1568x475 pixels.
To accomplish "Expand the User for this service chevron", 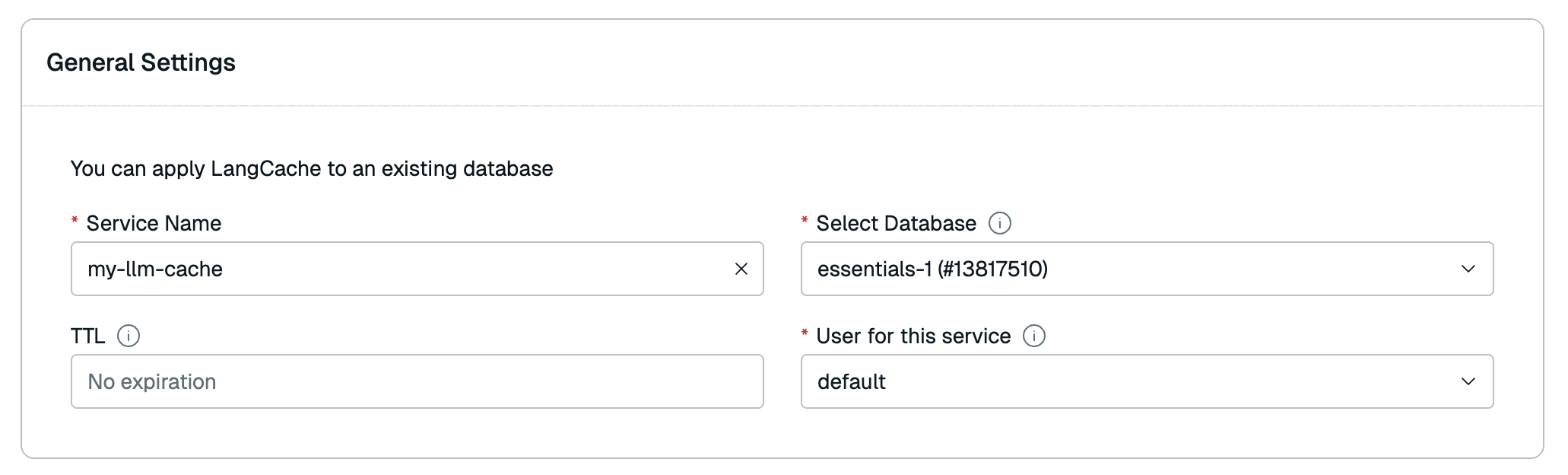I will tap(1468, 381).
